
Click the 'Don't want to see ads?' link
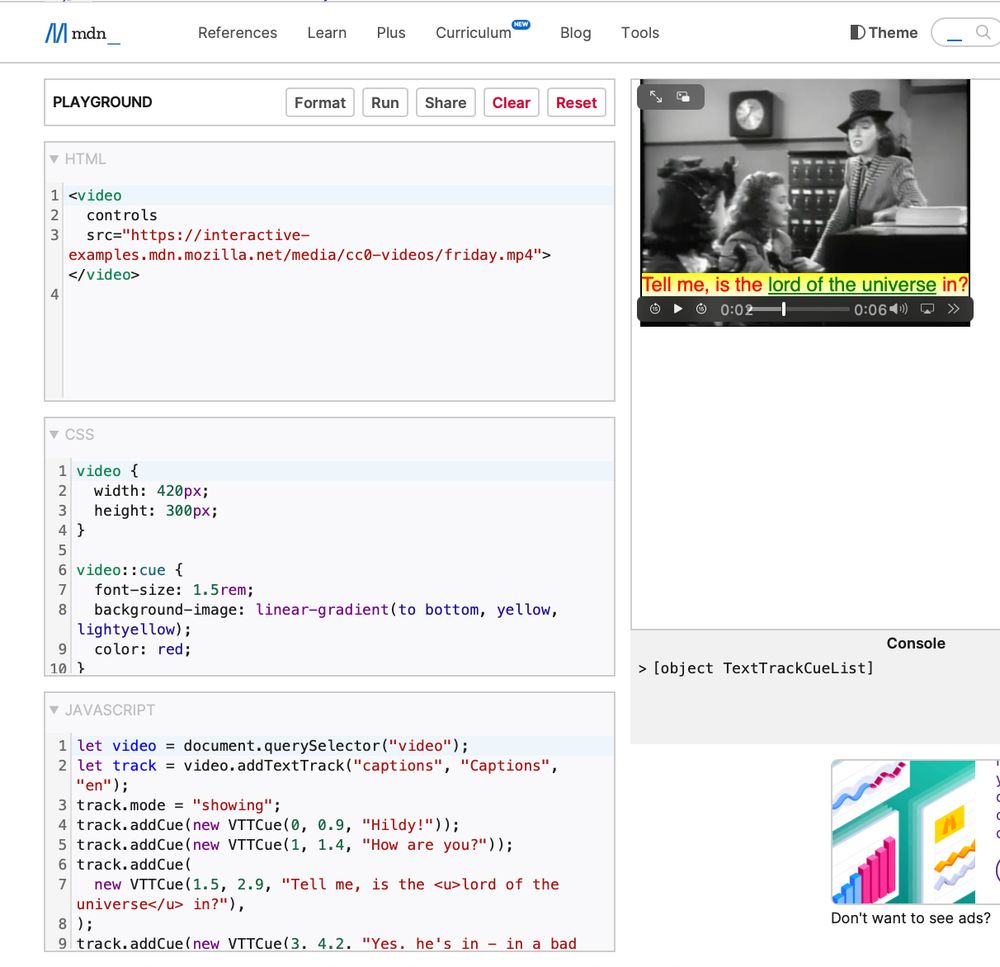pos(910,918)
